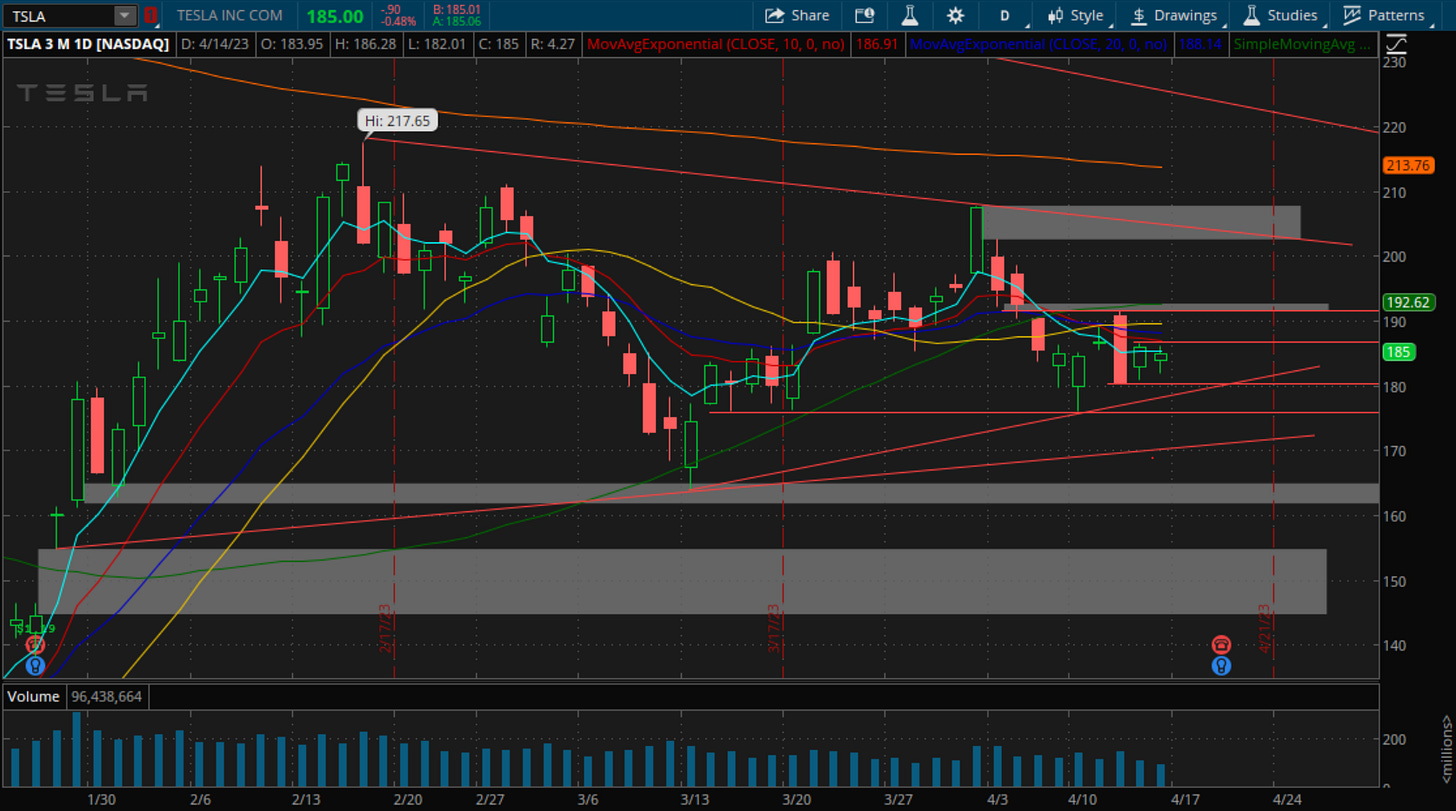Open the flask Edit Studies icon
The width and height of the screenshot is (1456, 811).
[909, 15]
